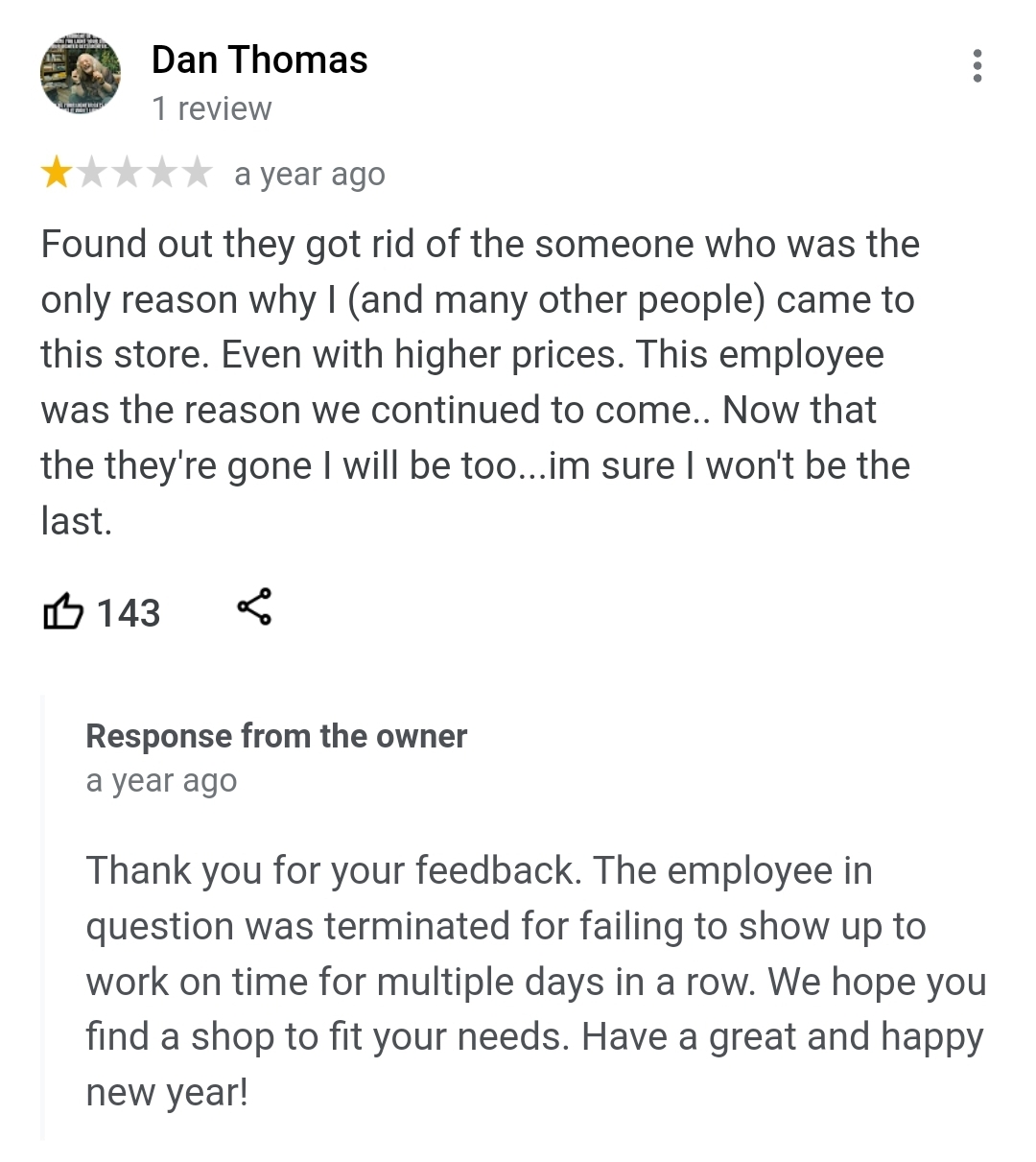Share this review via share icon
1036x1162 pixels.
click(254, 607)
